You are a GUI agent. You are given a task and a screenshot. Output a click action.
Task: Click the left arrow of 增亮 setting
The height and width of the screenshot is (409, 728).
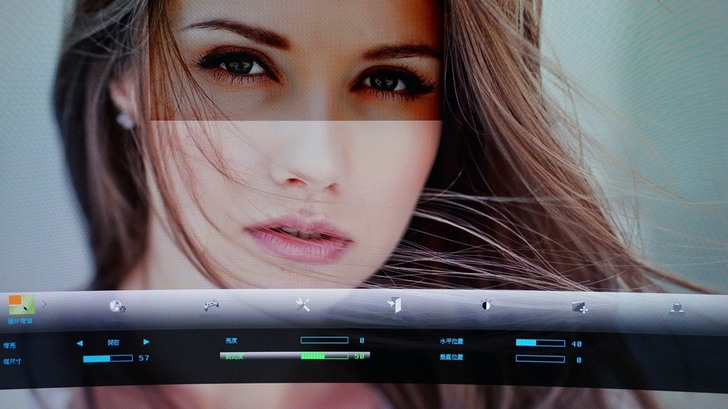(80, 343)
